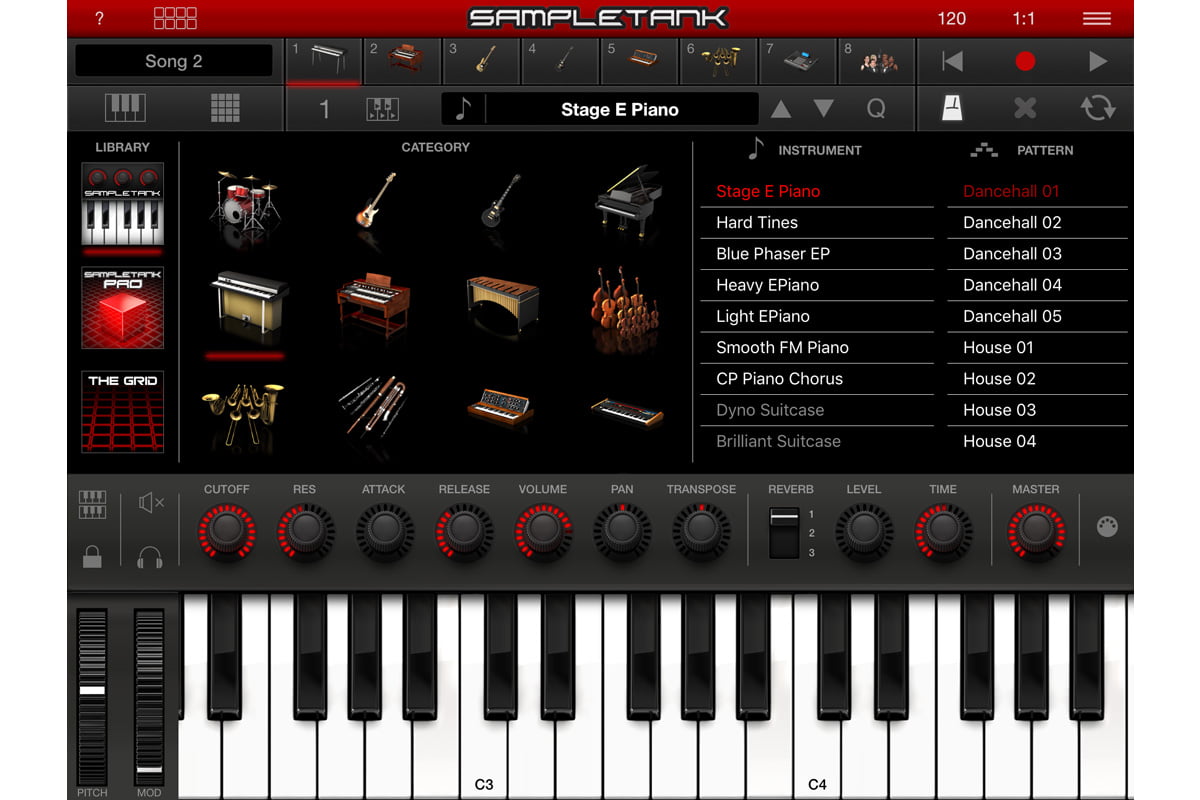Choose the electric piano category

247,305
